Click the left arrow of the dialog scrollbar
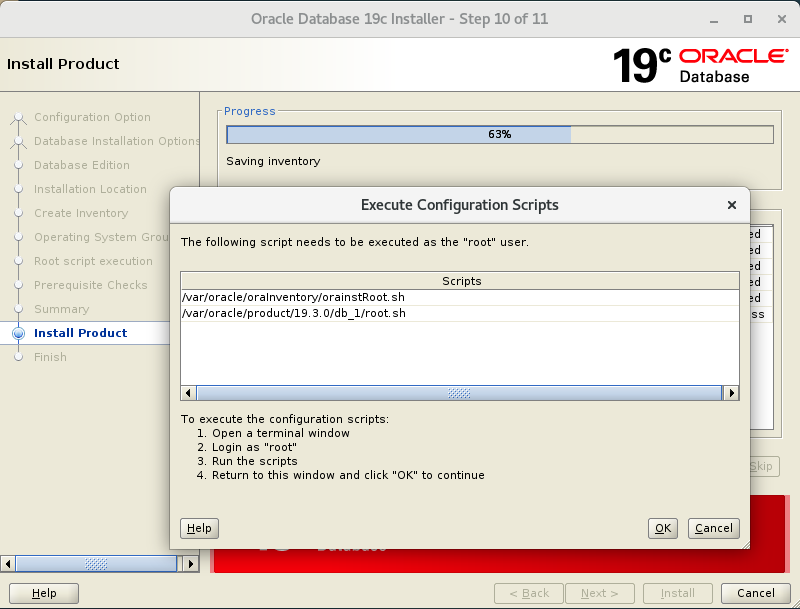 point(186,393)
